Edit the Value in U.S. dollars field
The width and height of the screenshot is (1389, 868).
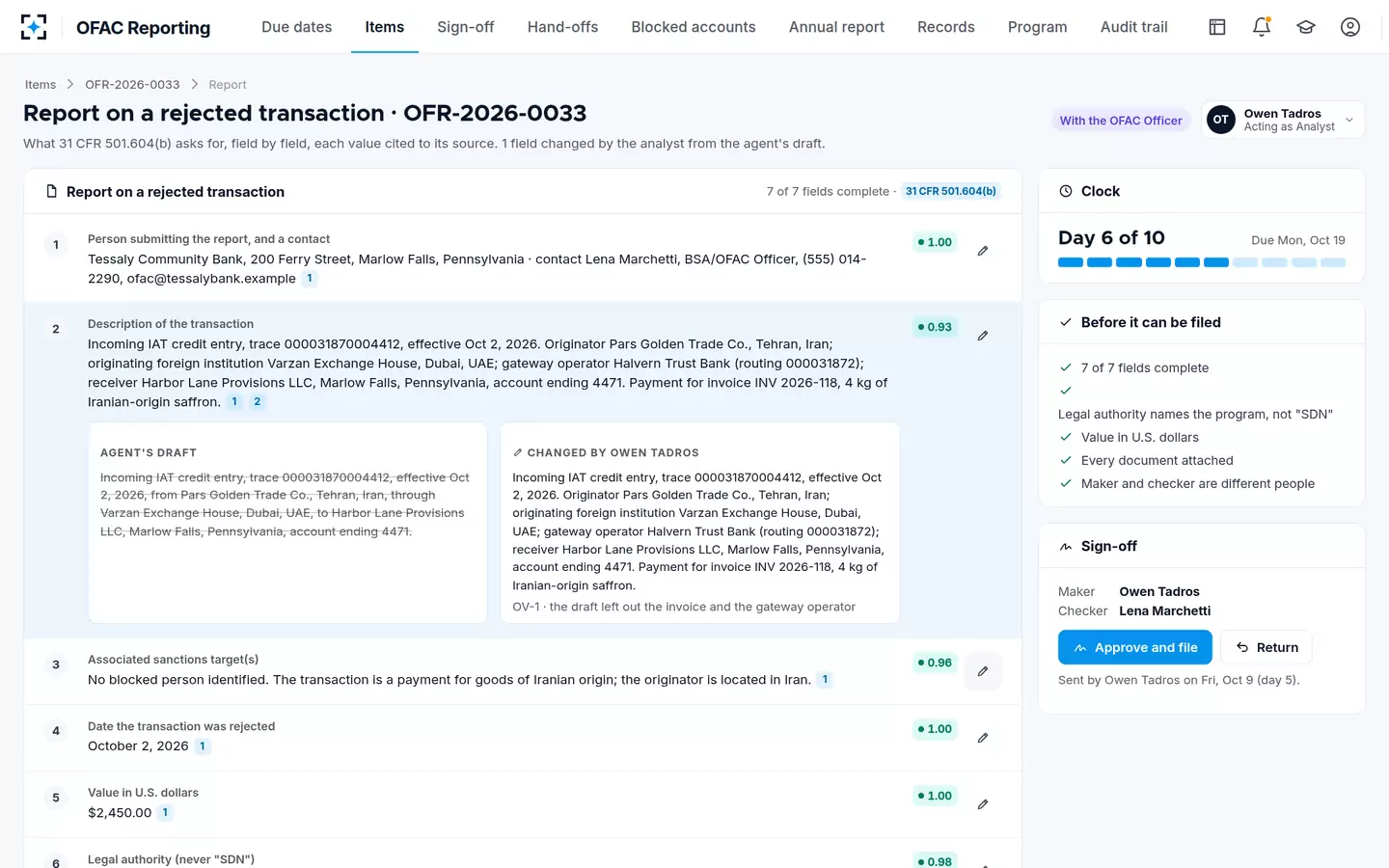click(983, 804)
